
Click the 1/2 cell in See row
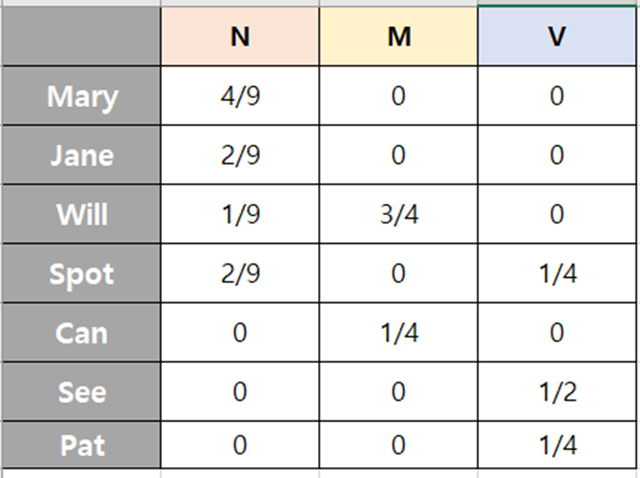click(x=557, y=391)
